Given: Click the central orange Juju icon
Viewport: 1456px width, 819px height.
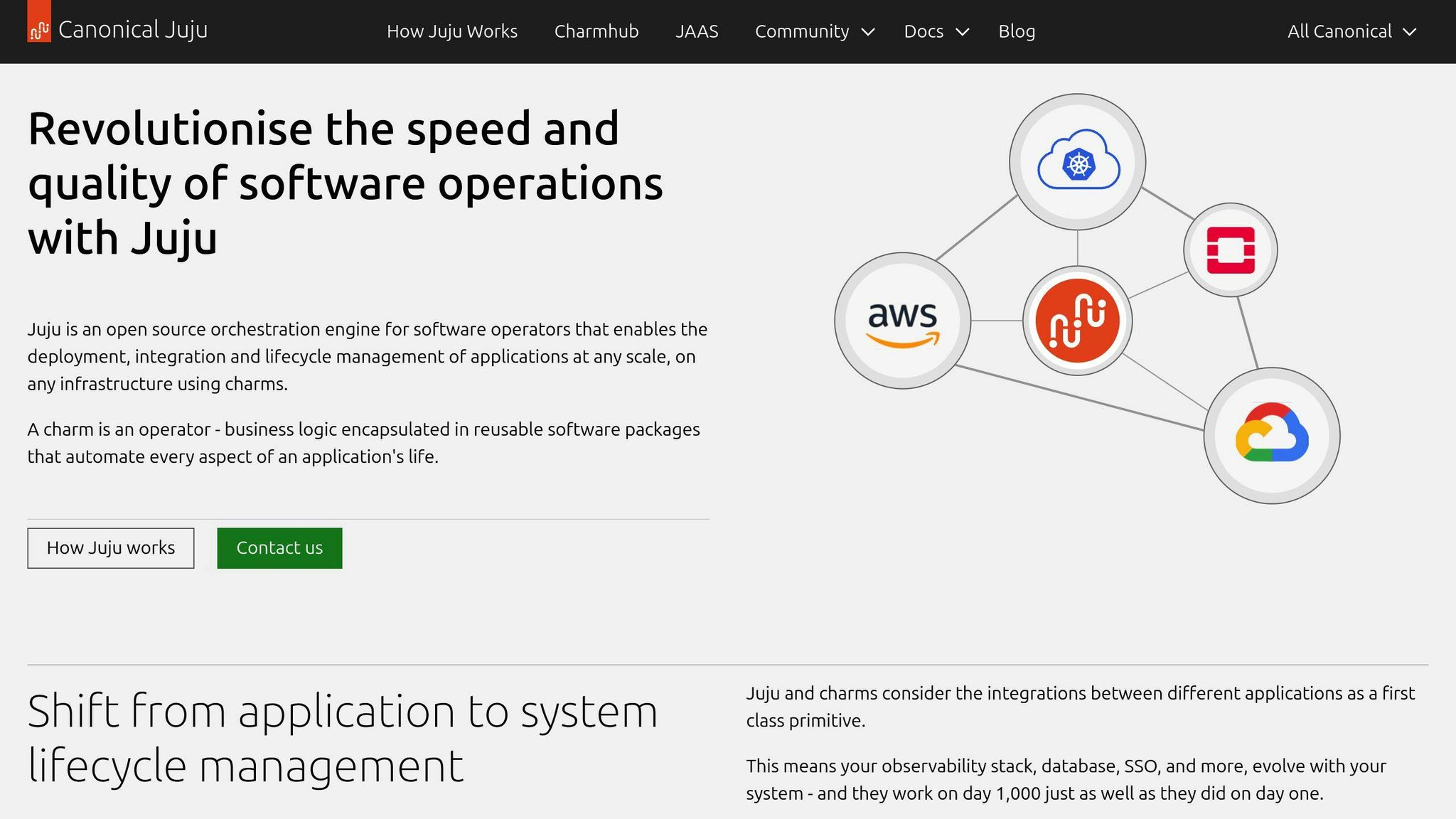Looking at the screenshot, I should click(x=1077, y=321).
